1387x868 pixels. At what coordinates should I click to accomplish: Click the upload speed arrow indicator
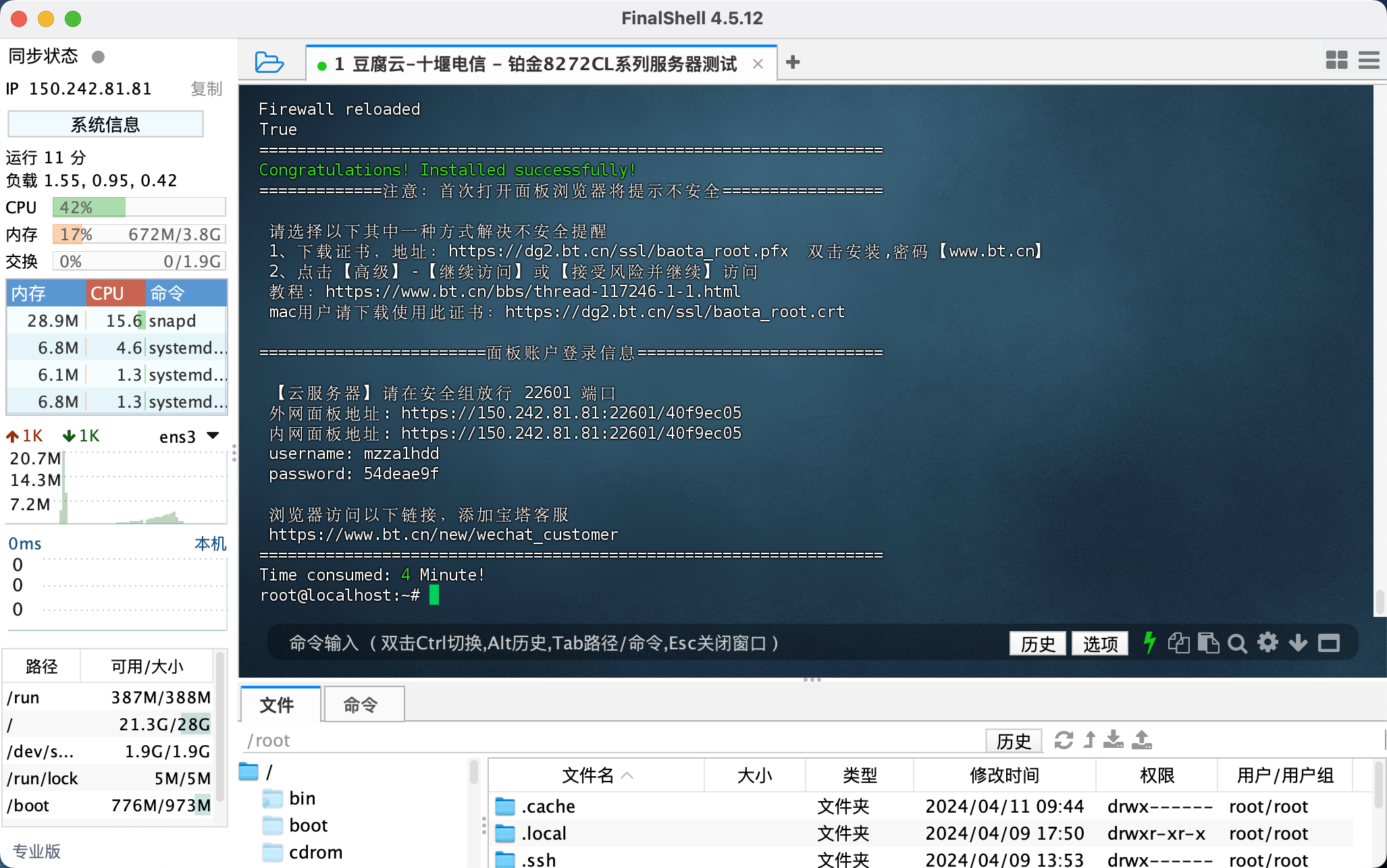[12, 437]
